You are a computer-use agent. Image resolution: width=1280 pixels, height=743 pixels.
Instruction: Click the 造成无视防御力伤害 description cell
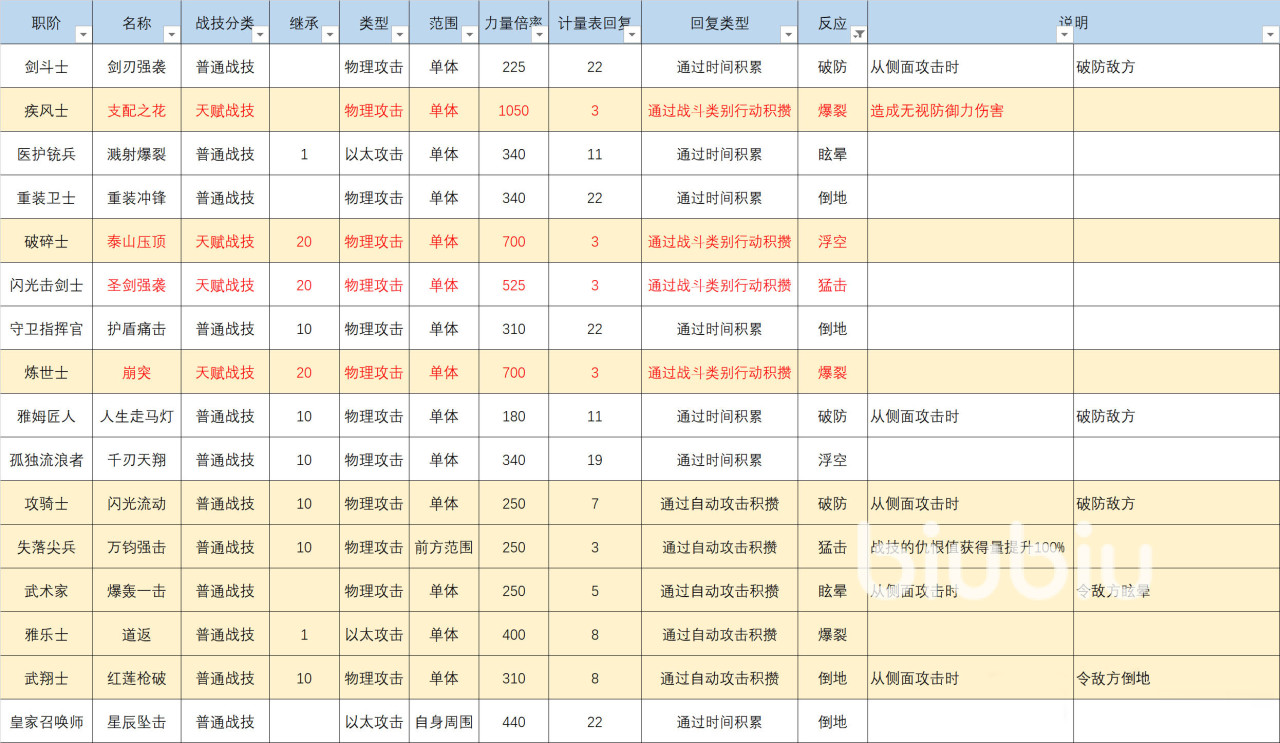coord(970,111)
